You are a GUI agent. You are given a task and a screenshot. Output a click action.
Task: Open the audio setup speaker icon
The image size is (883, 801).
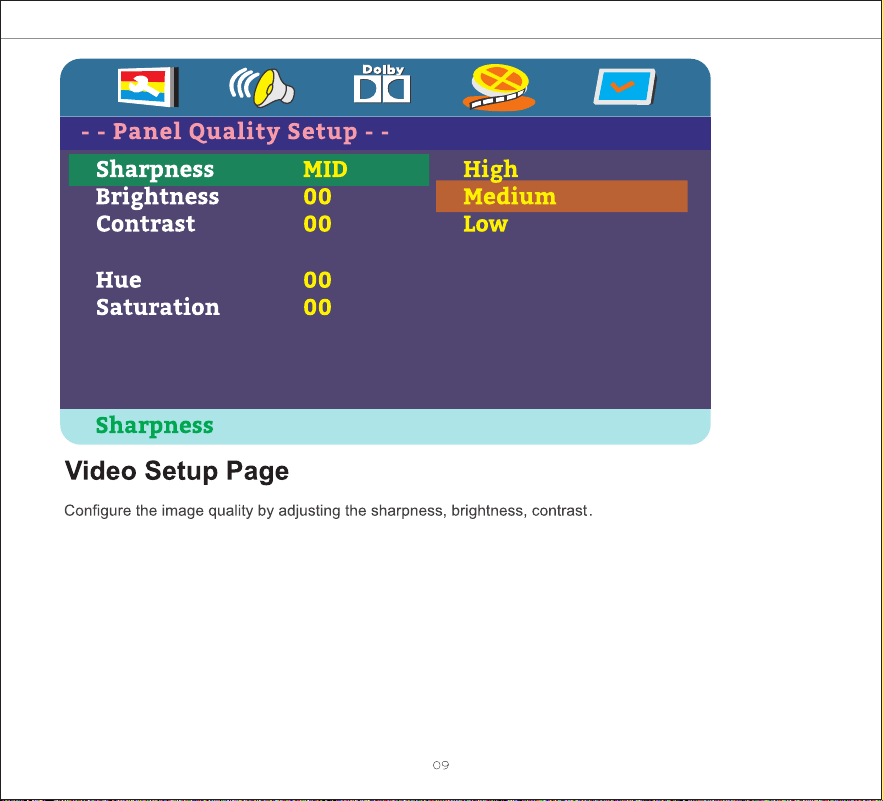click(x=261, y=87)
